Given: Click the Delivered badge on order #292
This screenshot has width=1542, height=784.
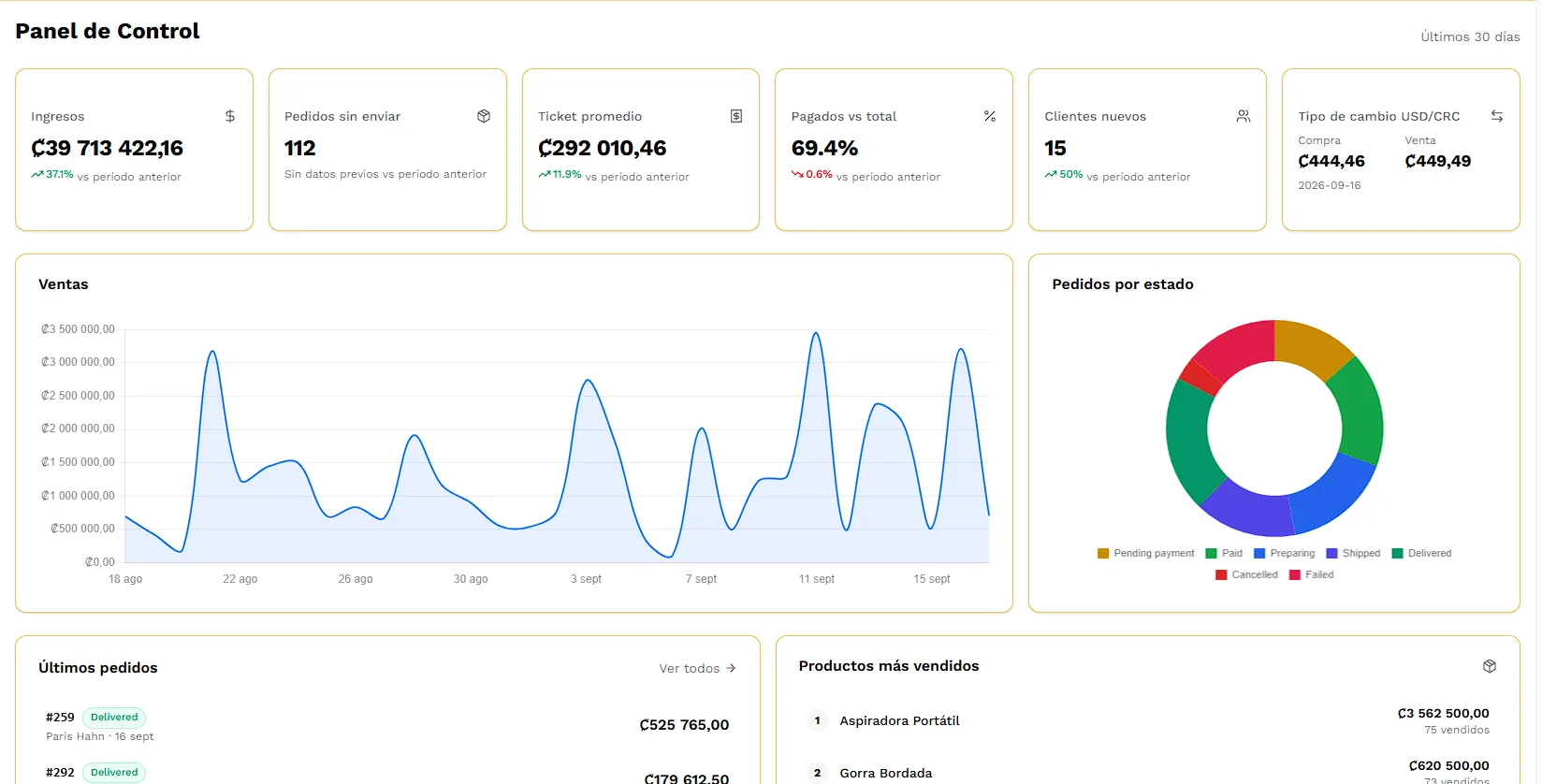Looking at the screenshot, I should click(114, 773).
